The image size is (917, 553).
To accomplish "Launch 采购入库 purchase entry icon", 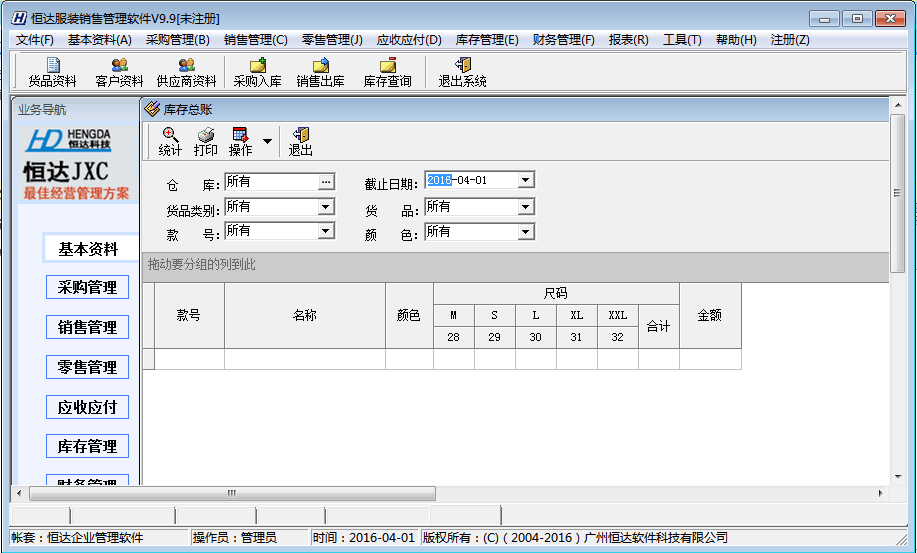I will [x=257, y=72].
